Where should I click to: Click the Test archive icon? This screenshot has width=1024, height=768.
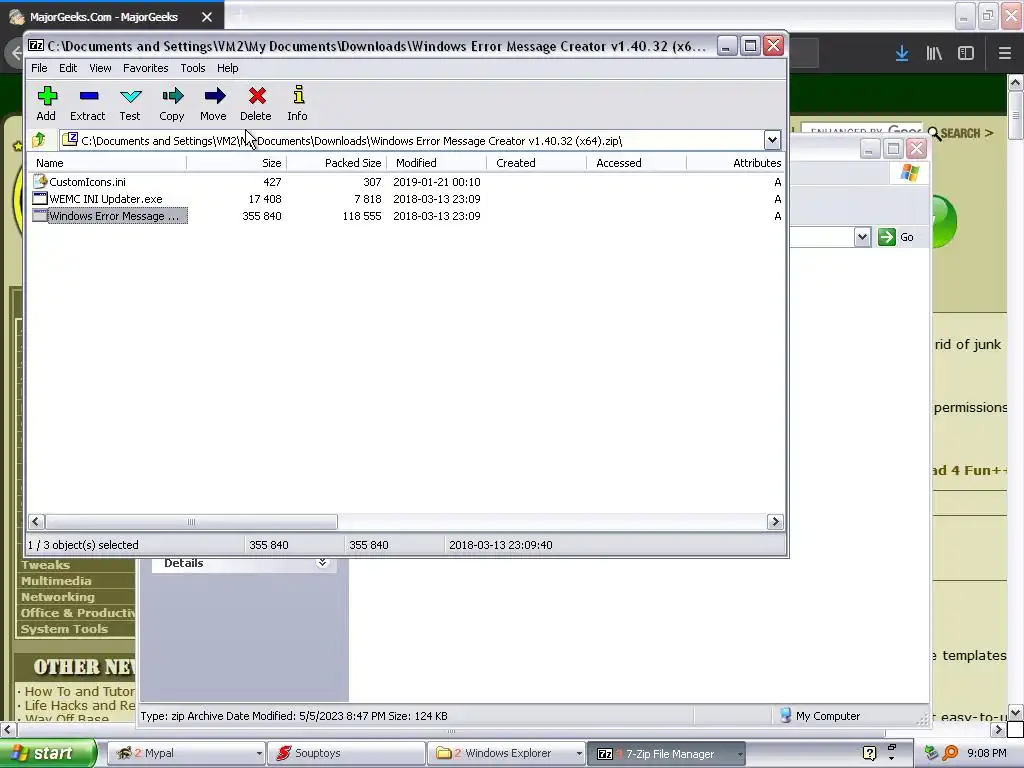(x=131, y=96)
